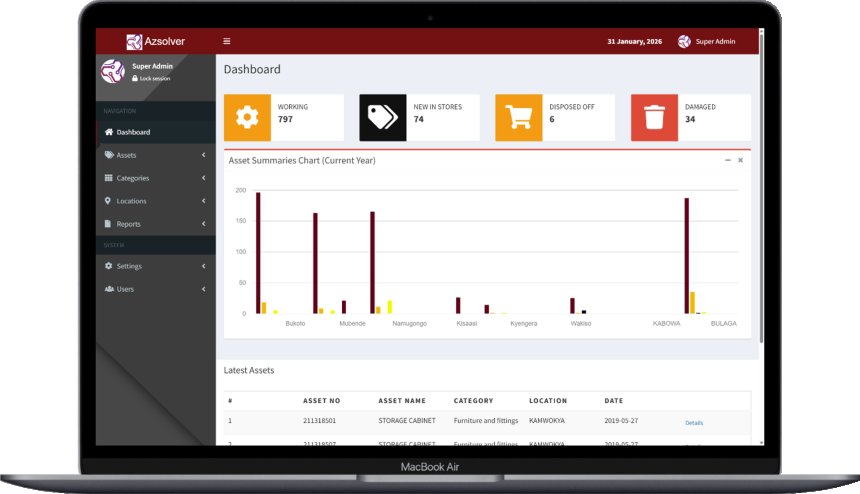860x494 pixels.
Task: Open the Locations menu
Action: pyautogui.click(x=156, y=201)
